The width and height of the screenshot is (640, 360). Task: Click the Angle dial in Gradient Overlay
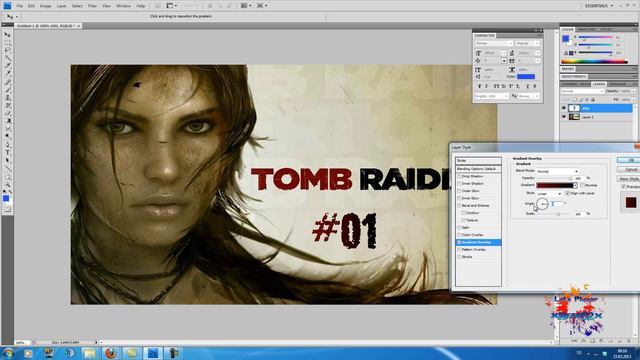tap(542, 203)
